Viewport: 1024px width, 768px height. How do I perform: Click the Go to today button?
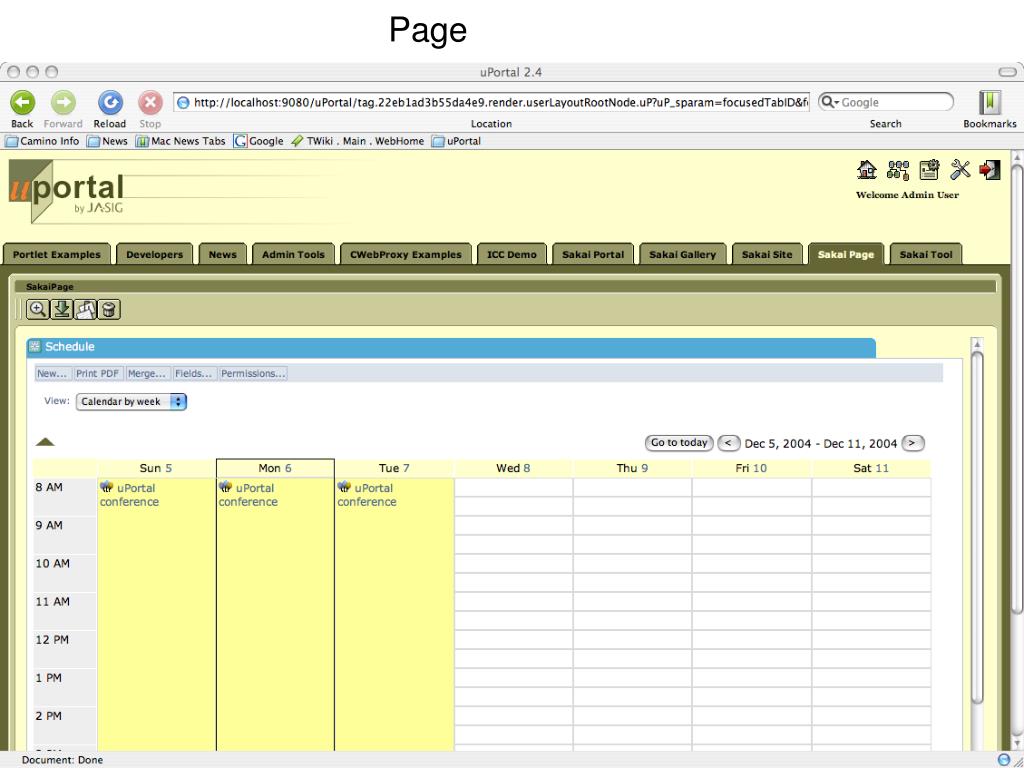(x=679, y=443)
